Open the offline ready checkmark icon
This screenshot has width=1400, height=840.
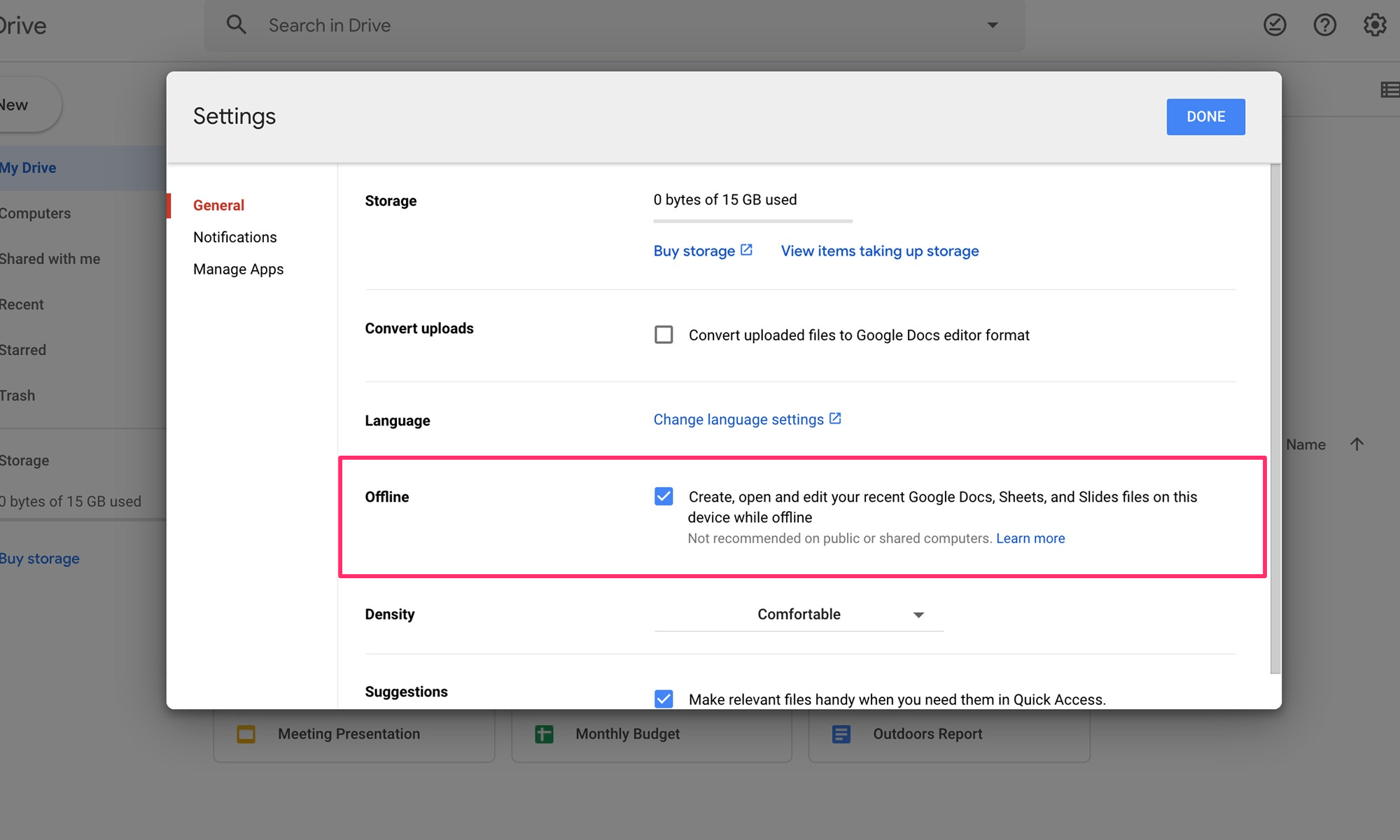[x=1275, y=25]
